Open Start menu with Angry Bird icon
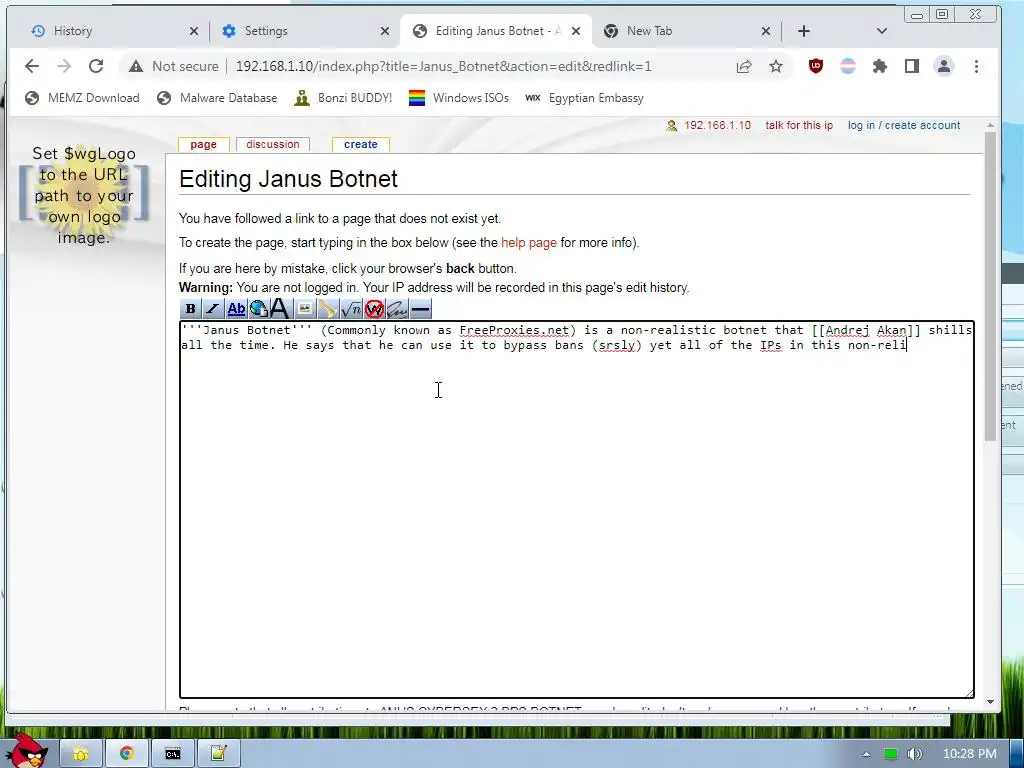1024x768 pixels. (26, 751)
